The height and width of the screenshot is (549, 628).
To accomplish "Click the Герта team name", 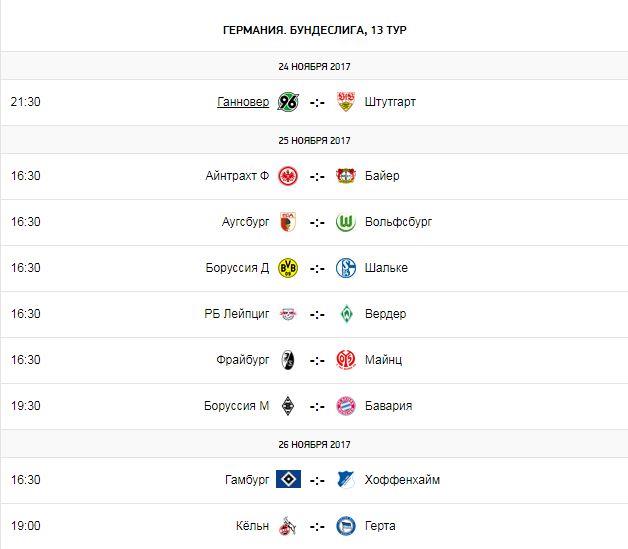I will [381, 526].
